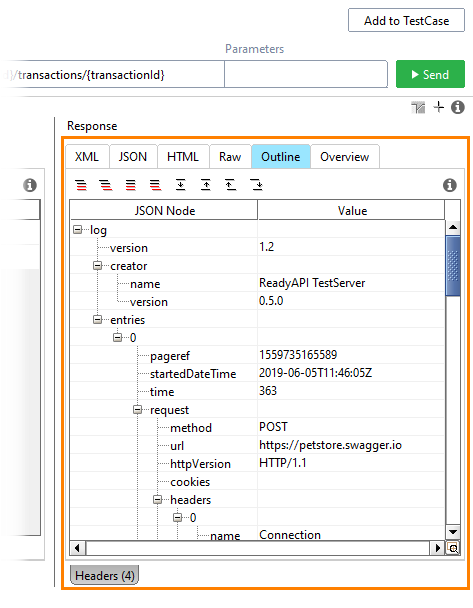Click the seventh outline toolbar icon with up arrow
Image resolution: width=473 pixels, height=608 pixels.
tap(231, 185)
